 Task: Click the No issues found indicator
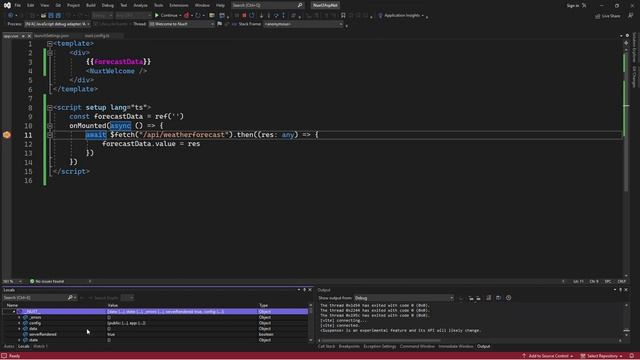pos(47,281)
